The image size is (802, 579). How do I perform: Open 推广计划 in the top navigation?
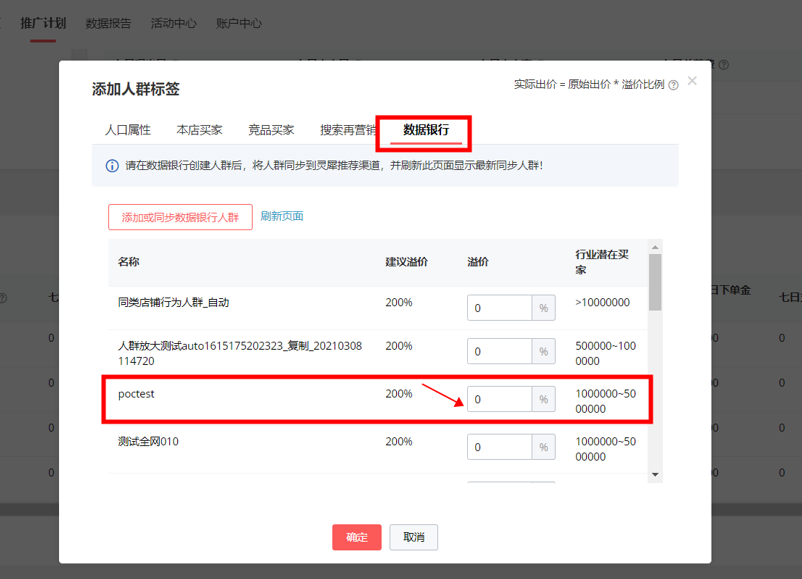click(42, 23)
